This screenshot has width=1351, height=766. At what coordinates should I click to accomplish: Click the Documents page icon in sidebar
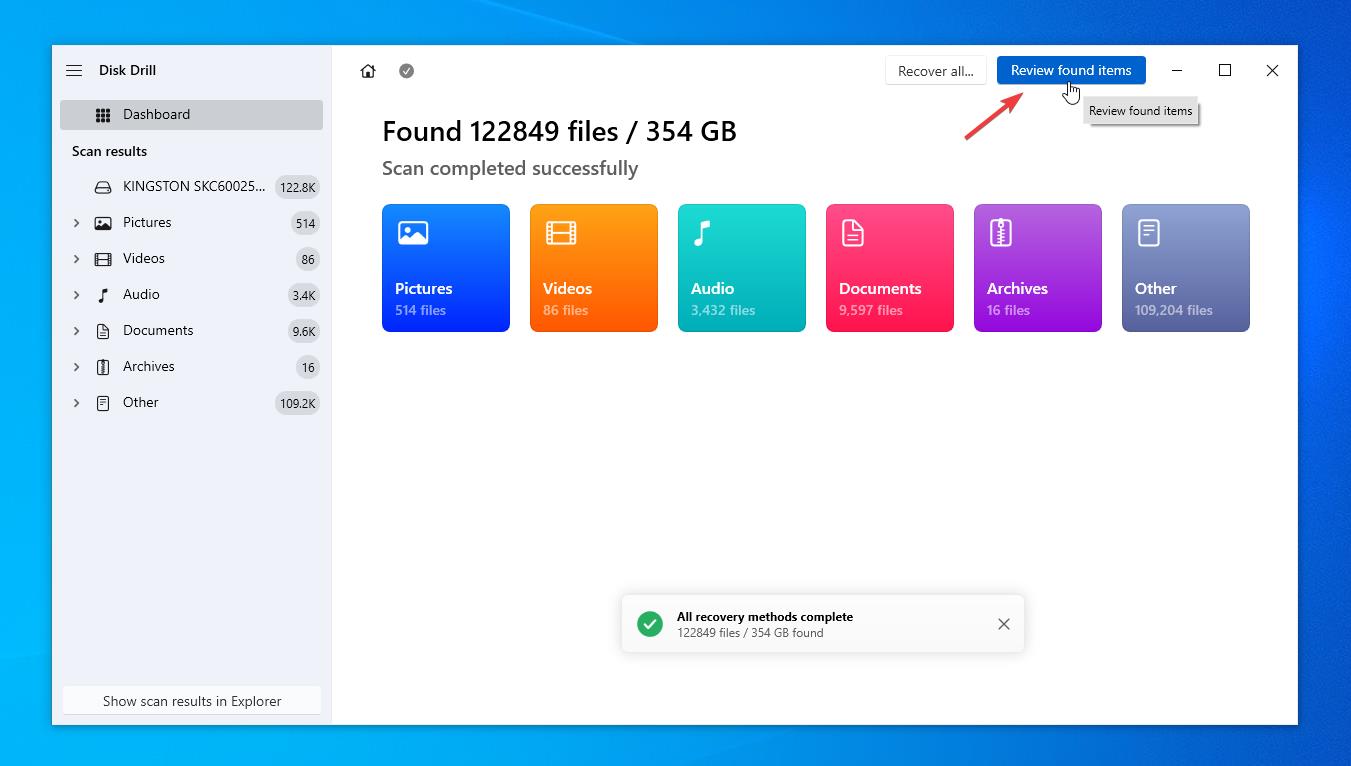pos(103,331)
